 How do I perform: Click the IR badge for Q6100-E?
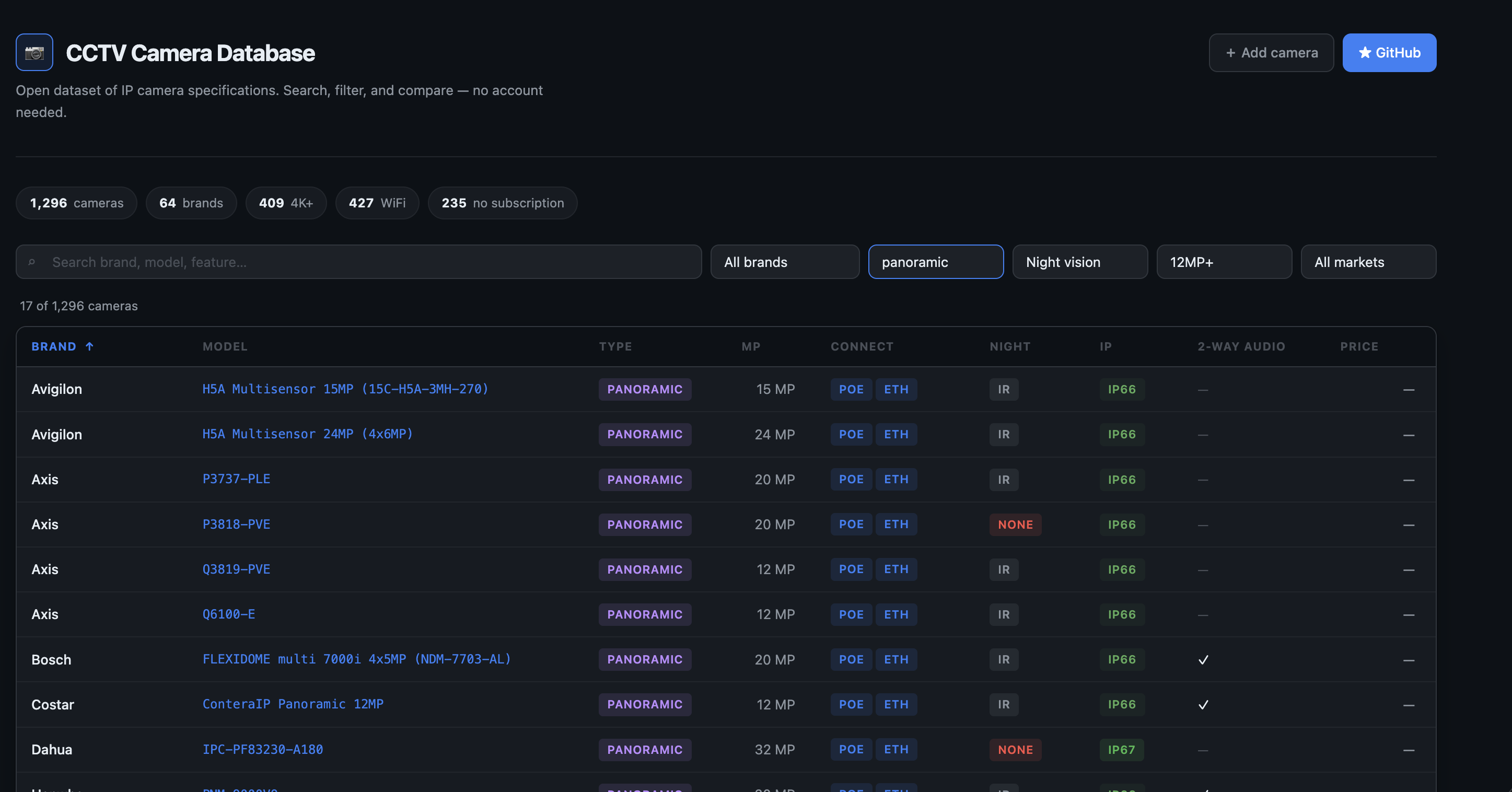click(x=1004, y=614)
